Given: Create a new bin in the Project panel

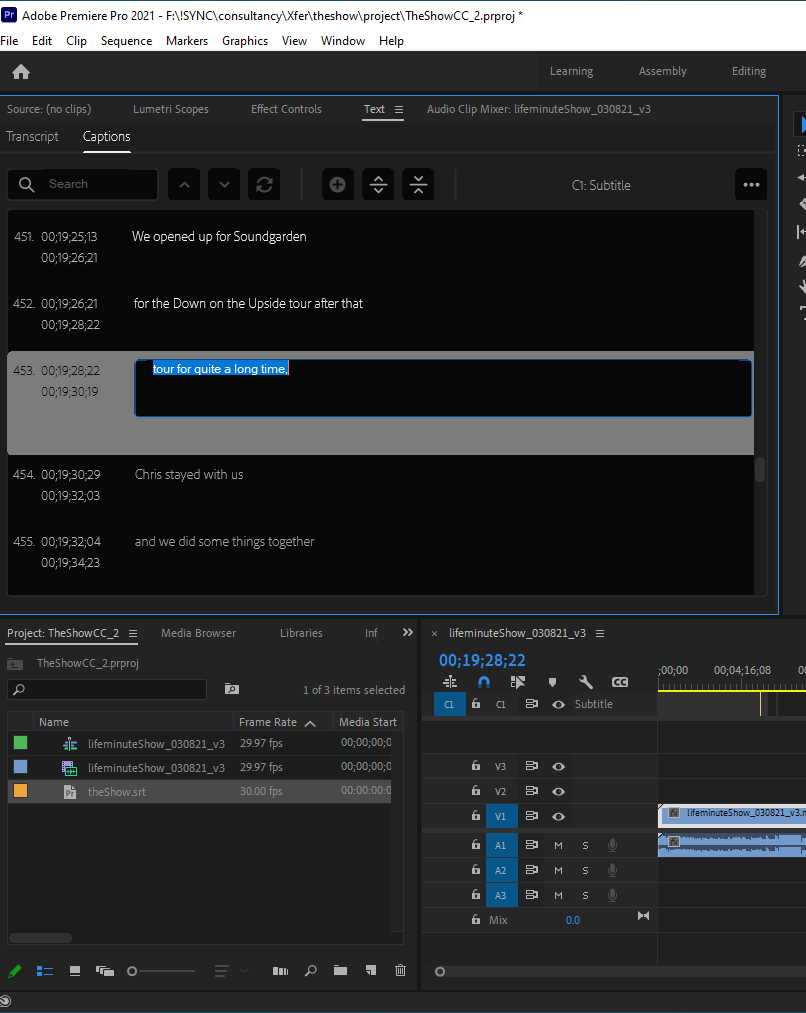Looking at the screenshot, I should (x=340, y=970).
